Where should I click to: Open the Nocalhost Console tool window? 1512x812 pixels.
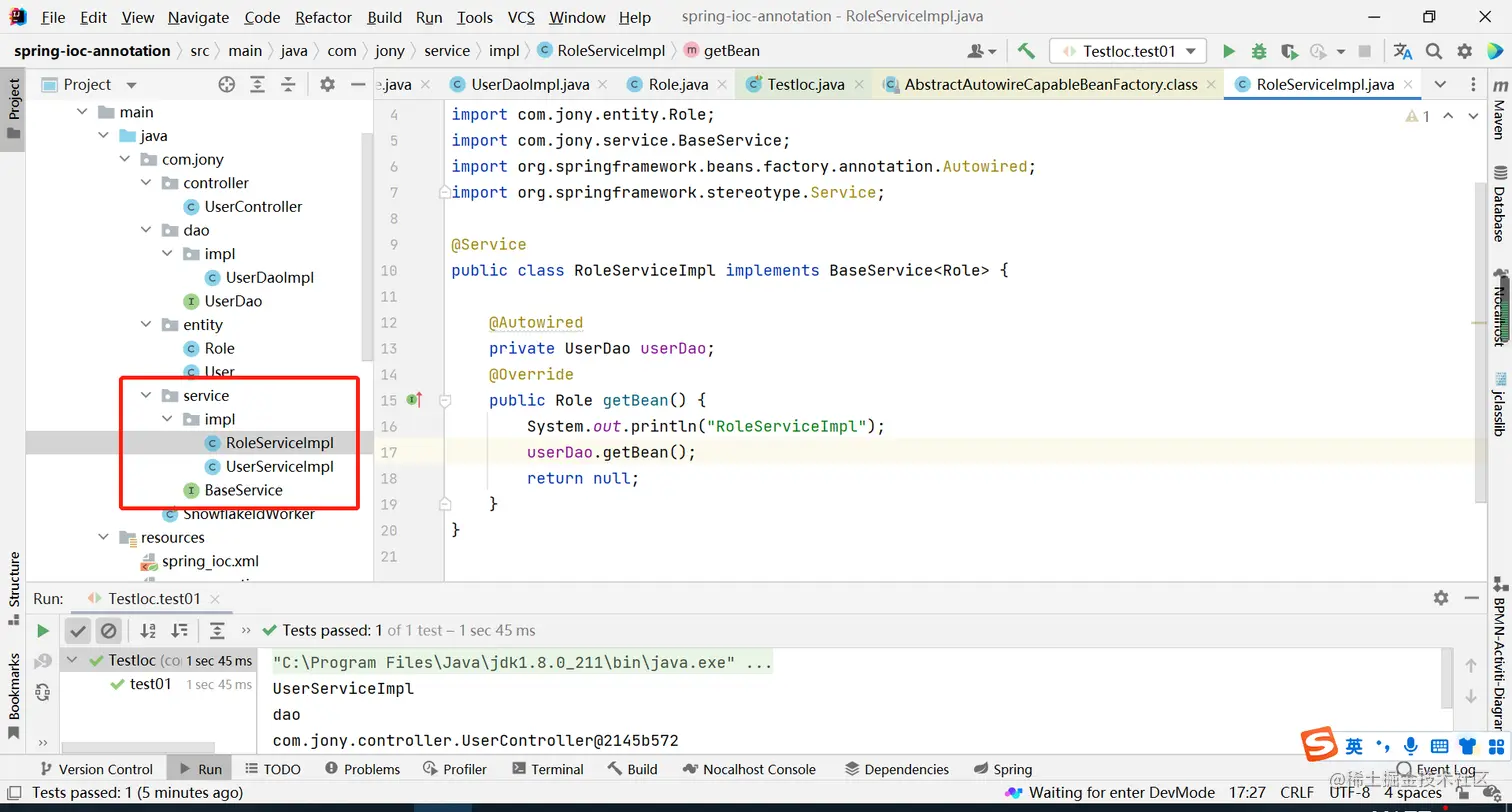click(x=749, y=769)
